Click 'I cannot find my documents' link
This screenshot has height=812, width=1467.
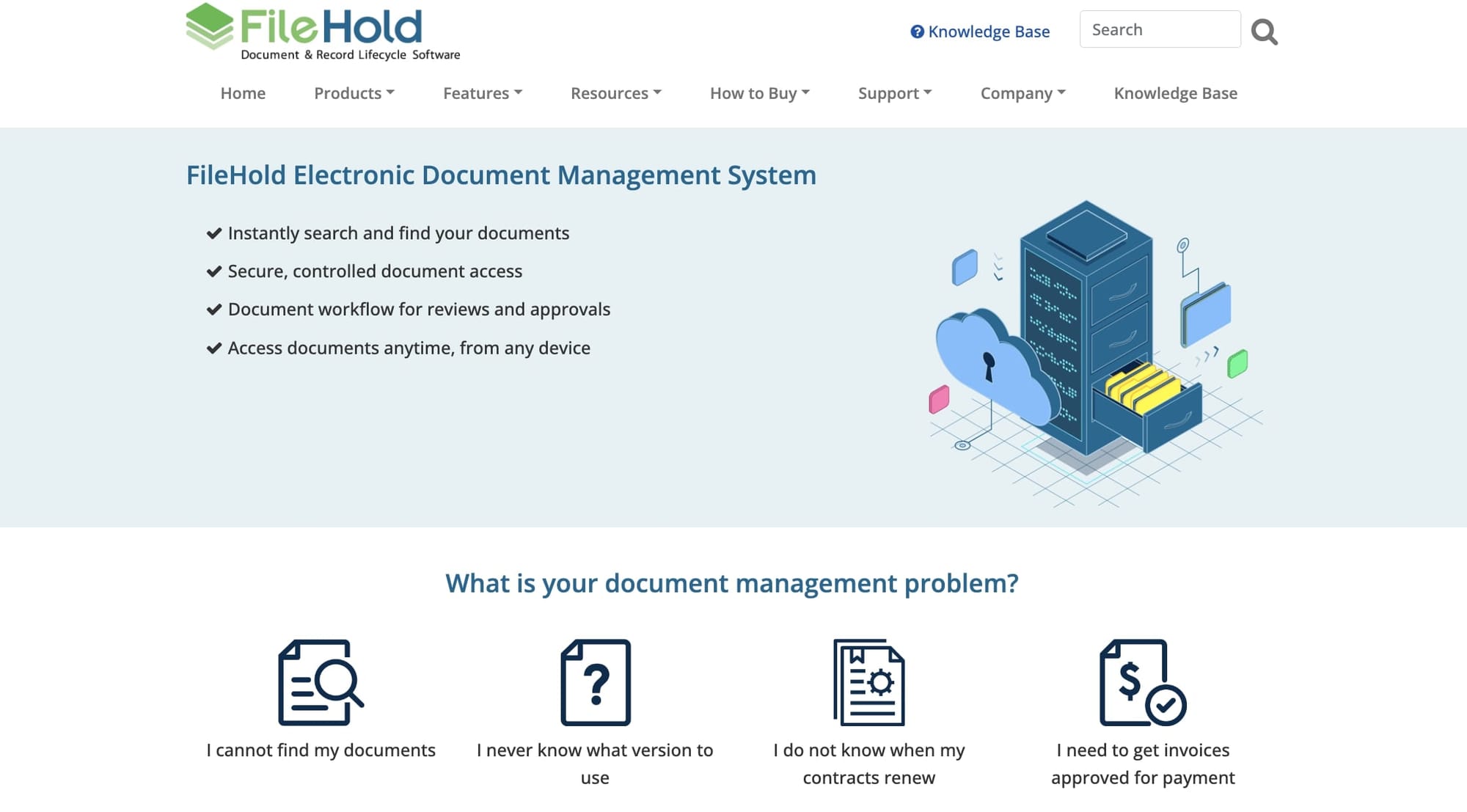coord(321,750)
